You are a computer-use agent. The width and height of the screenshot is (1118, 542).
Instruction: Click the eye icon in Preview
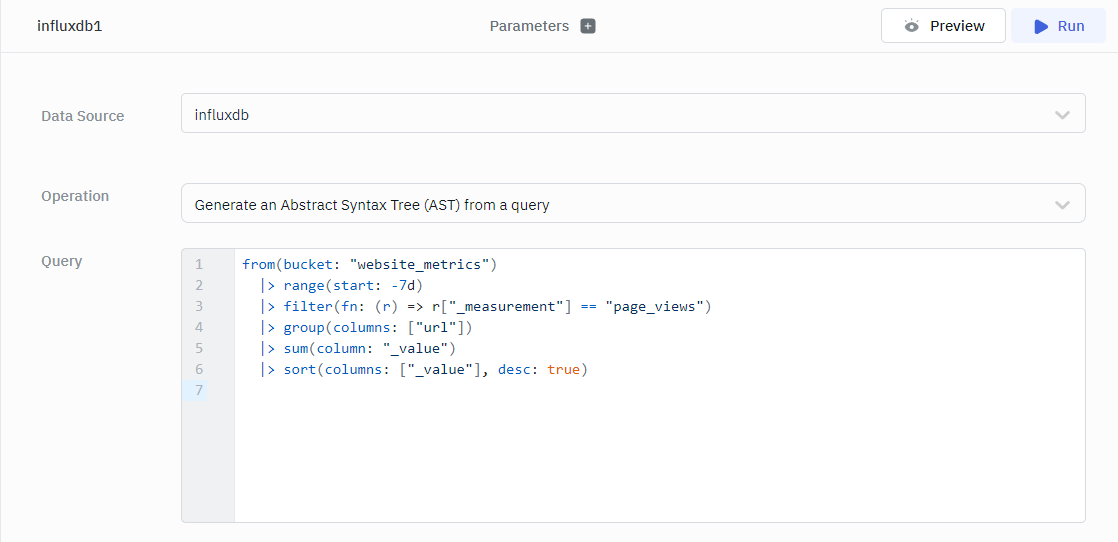[x=911, y=26]
